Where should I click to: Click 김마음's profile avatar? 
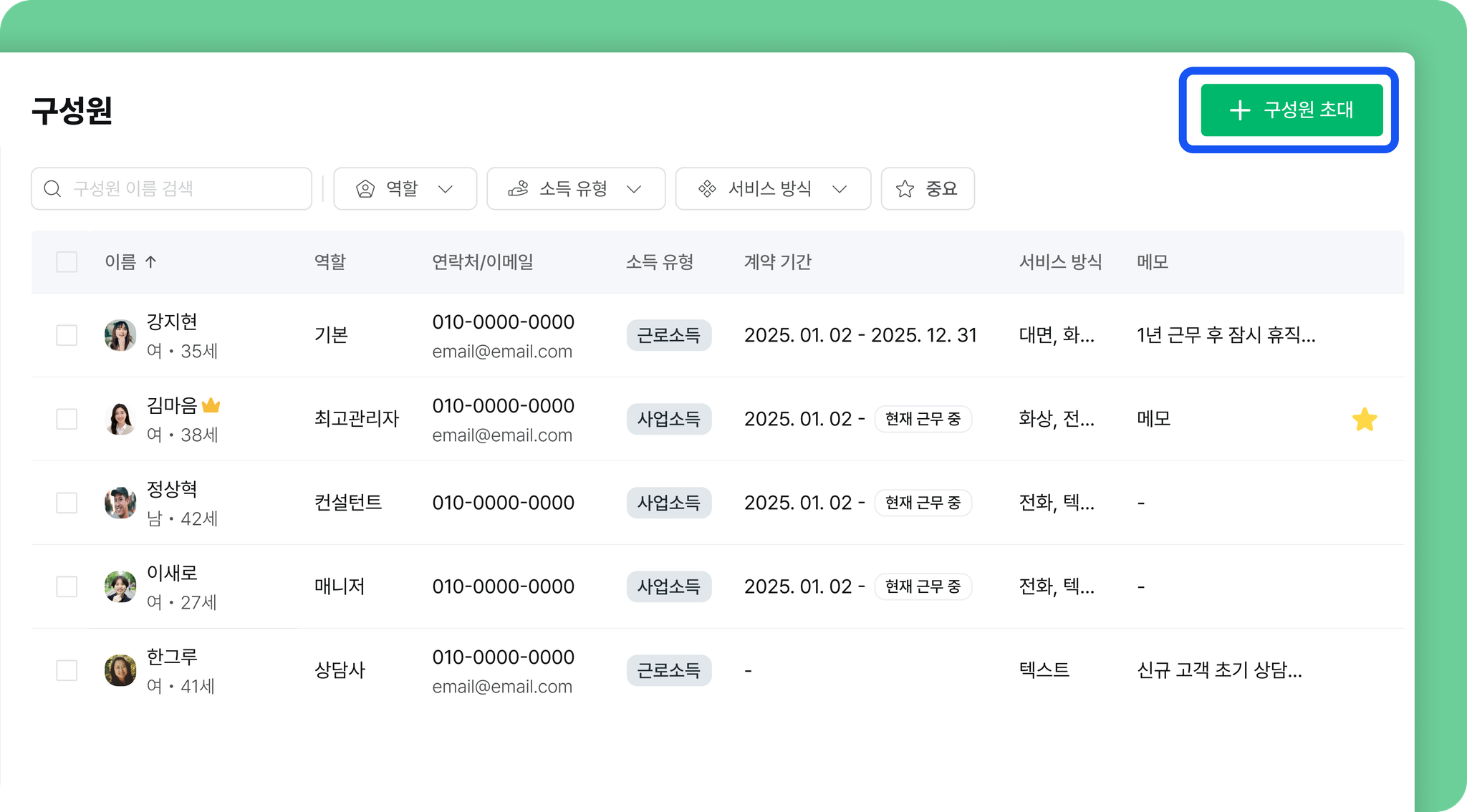[x=120, y=419]
